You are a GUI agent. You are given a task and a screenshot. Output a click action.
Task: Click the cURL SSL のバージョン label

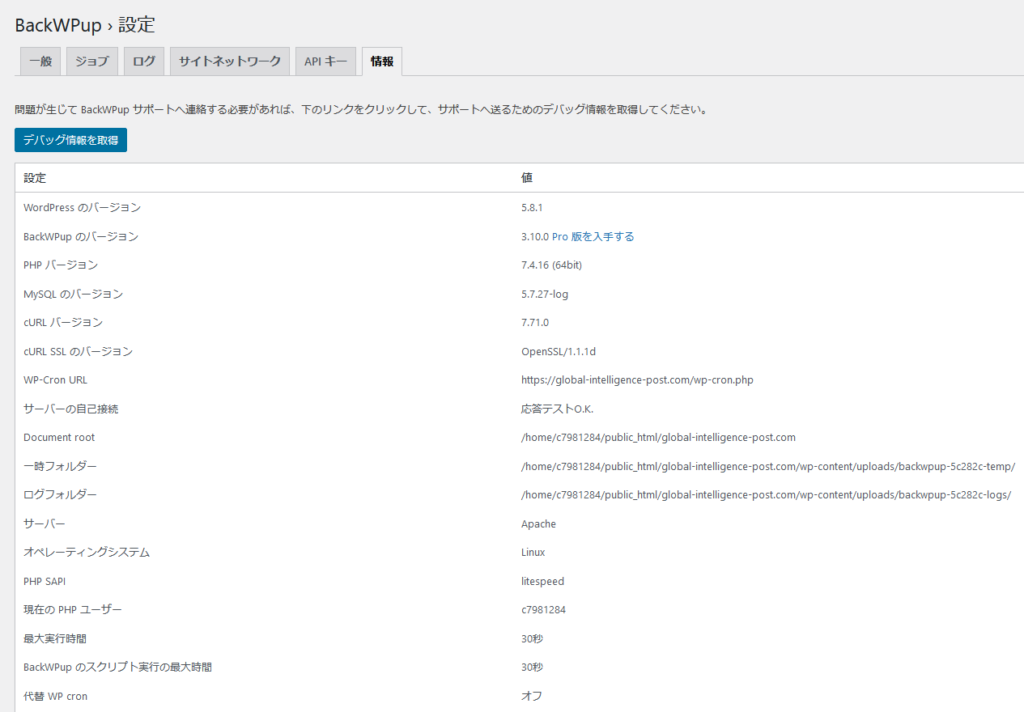[x=78, y=351]
